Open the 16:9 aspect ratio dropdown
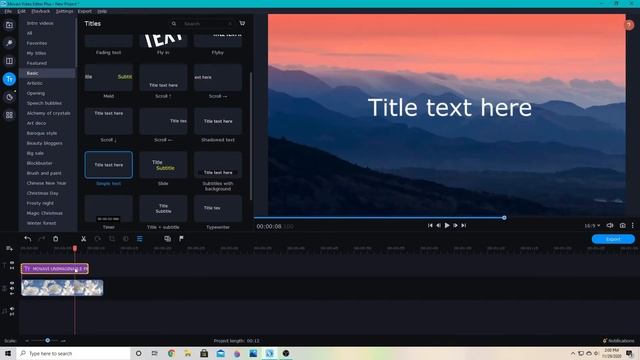640x360 pixels. tap(592, 226)
